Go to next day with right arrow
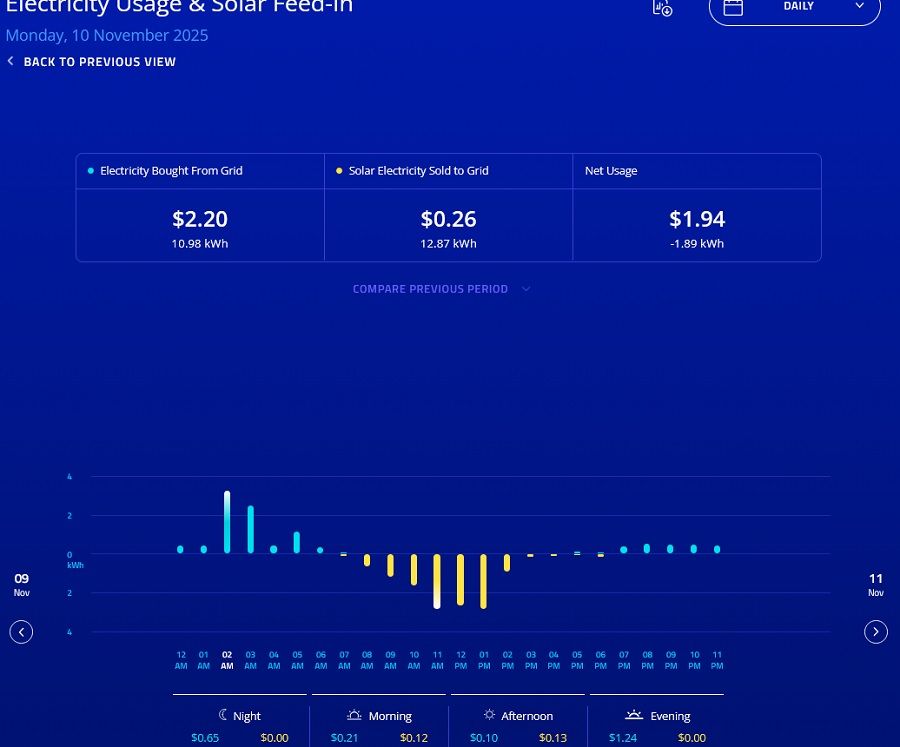The width and height of the screenshot is (900, 747). [876, 632]
